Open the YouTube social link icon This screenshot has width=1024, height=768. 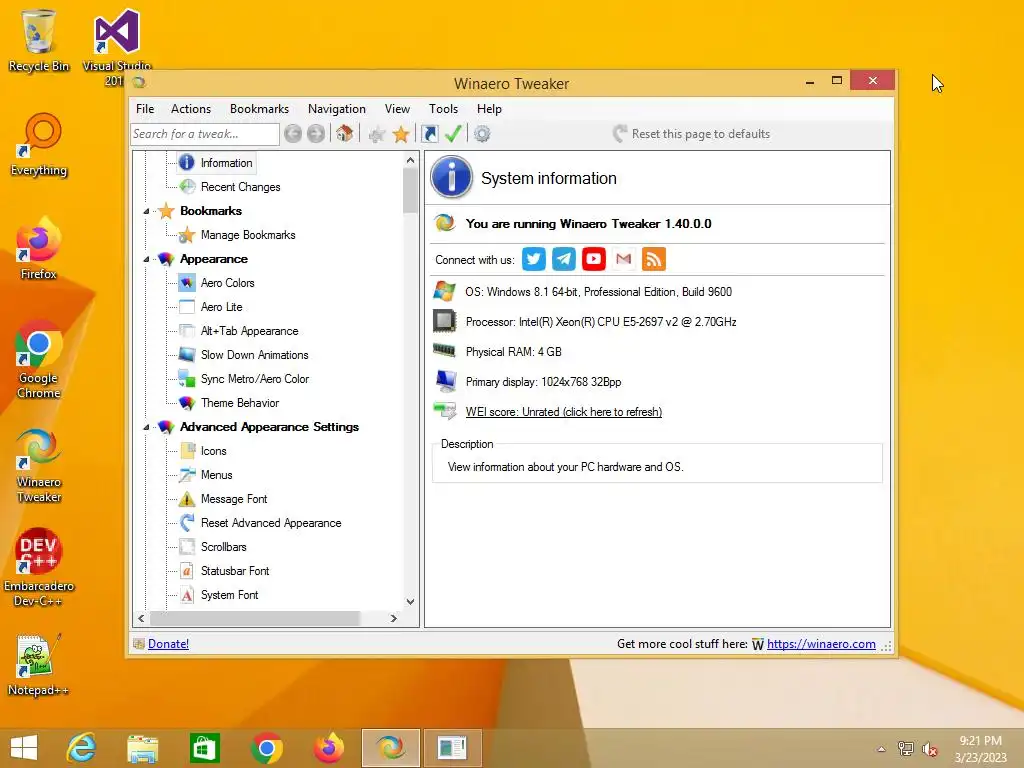pyautogui.click(x=594, y=259)
